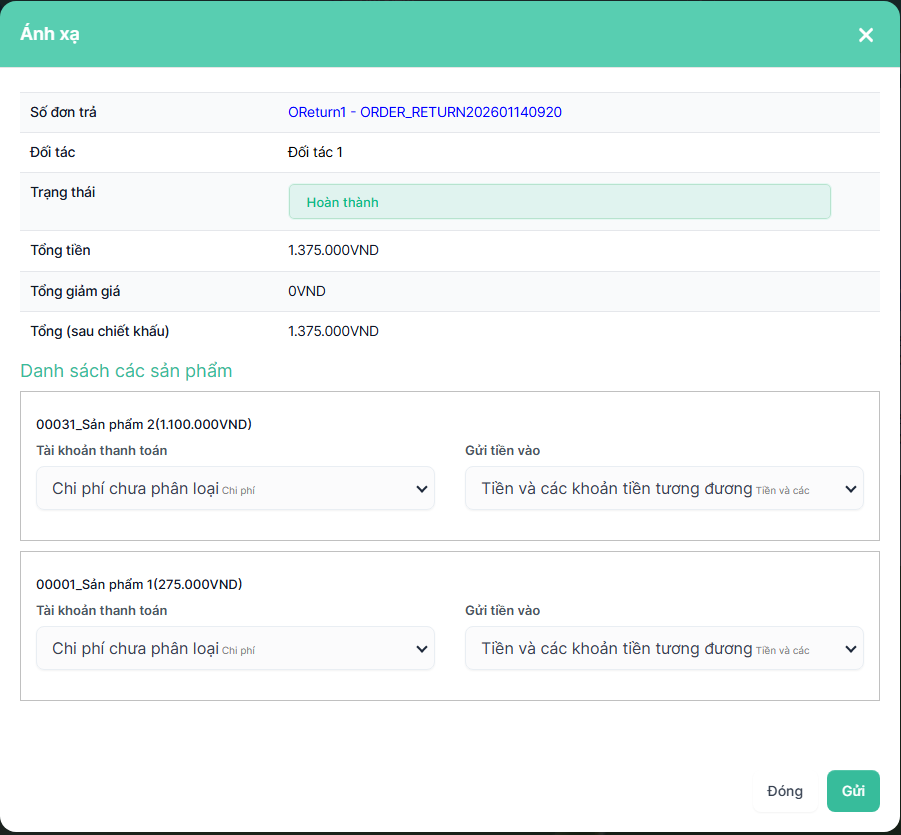Open Tài khoản thanh toán dropdown for Sản phẩm 1
This screenshot has width=901, height=835.
[235, 648]
